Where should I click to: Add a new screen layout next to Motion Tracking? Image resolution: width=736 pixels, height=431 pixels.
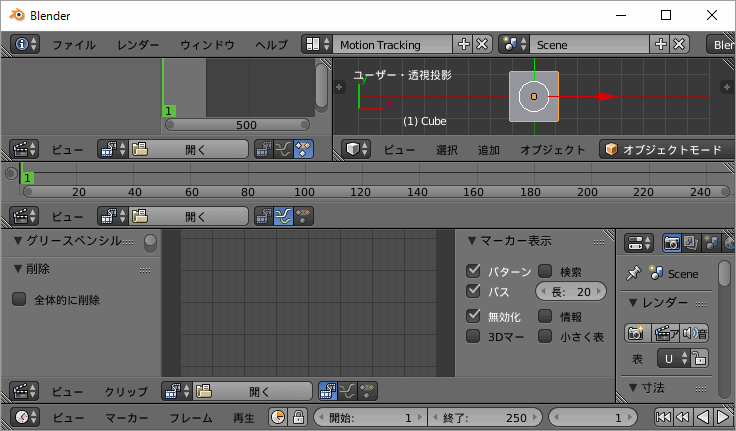[463, 44]
